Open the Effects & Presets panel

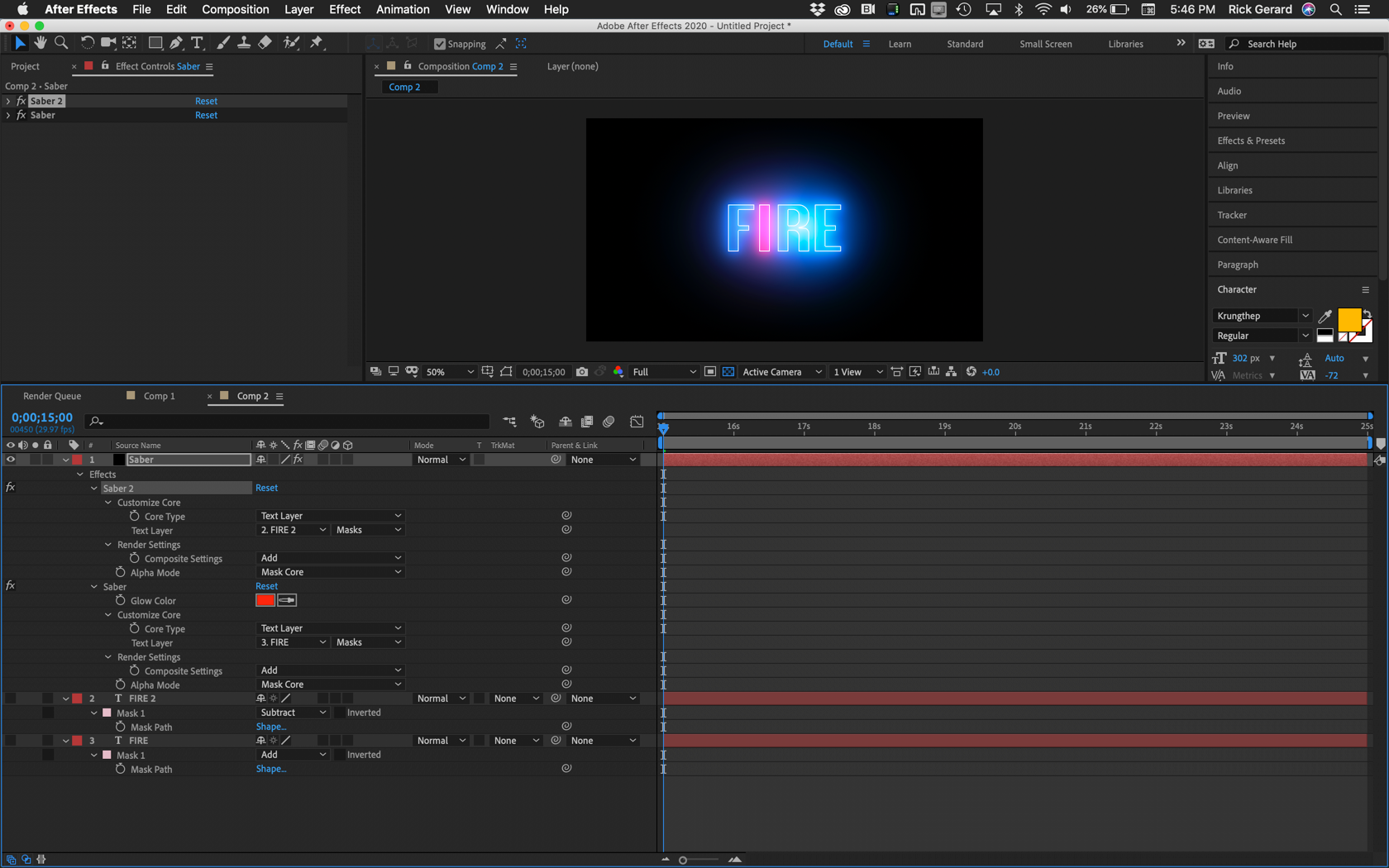pos(1251,141)
